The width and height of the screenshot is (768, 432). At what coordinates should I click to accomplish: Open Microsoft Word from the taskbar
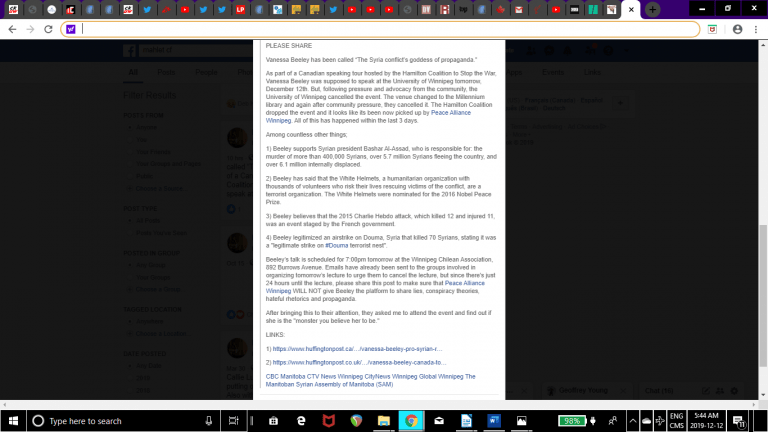coord(493,421)
